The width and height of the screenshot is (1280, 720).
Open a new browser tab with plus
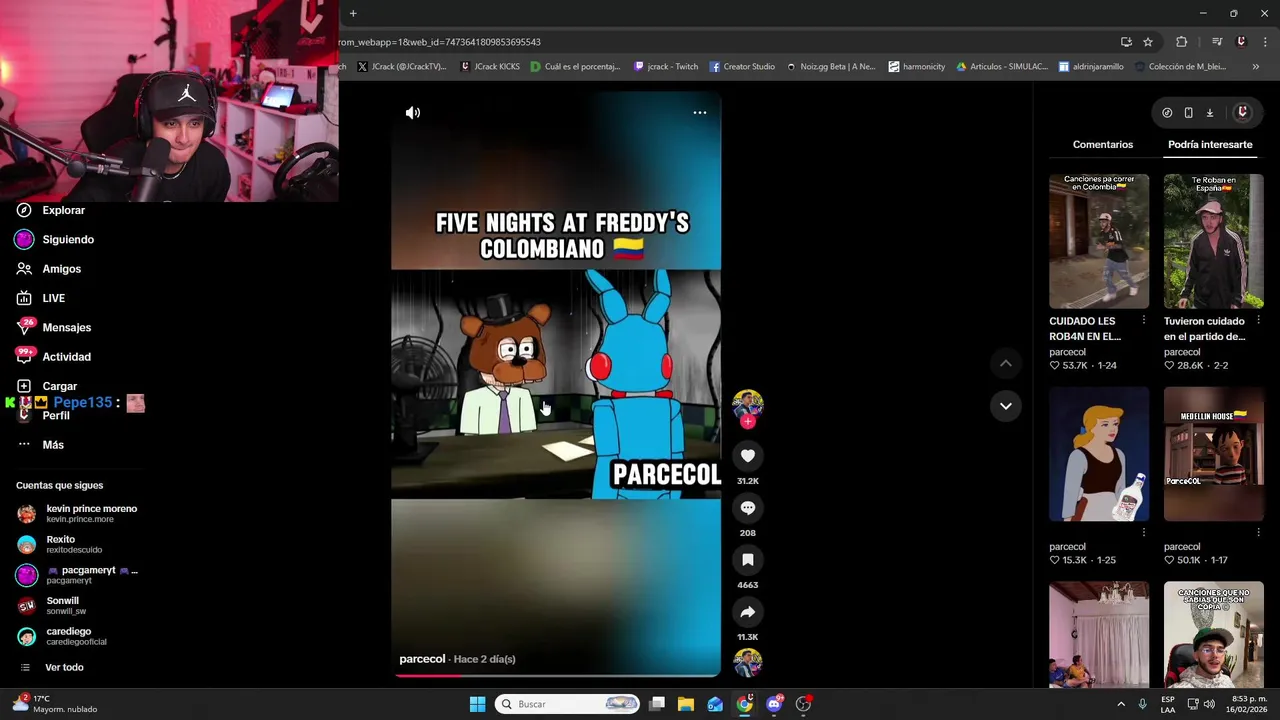pyautogui.click(x=353, y=13)
